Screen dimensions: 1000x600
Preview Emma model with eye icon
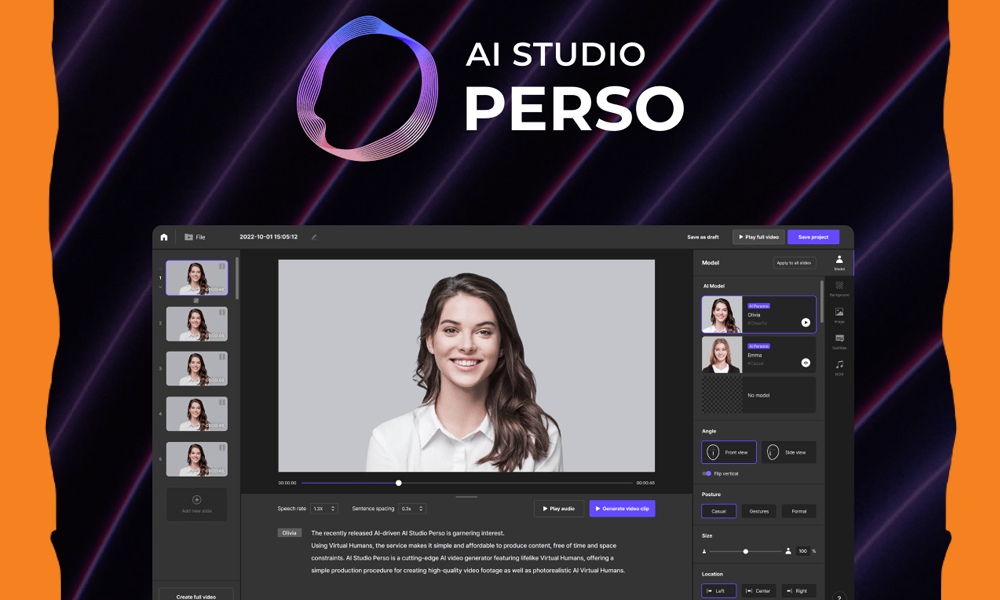(805, 363)
